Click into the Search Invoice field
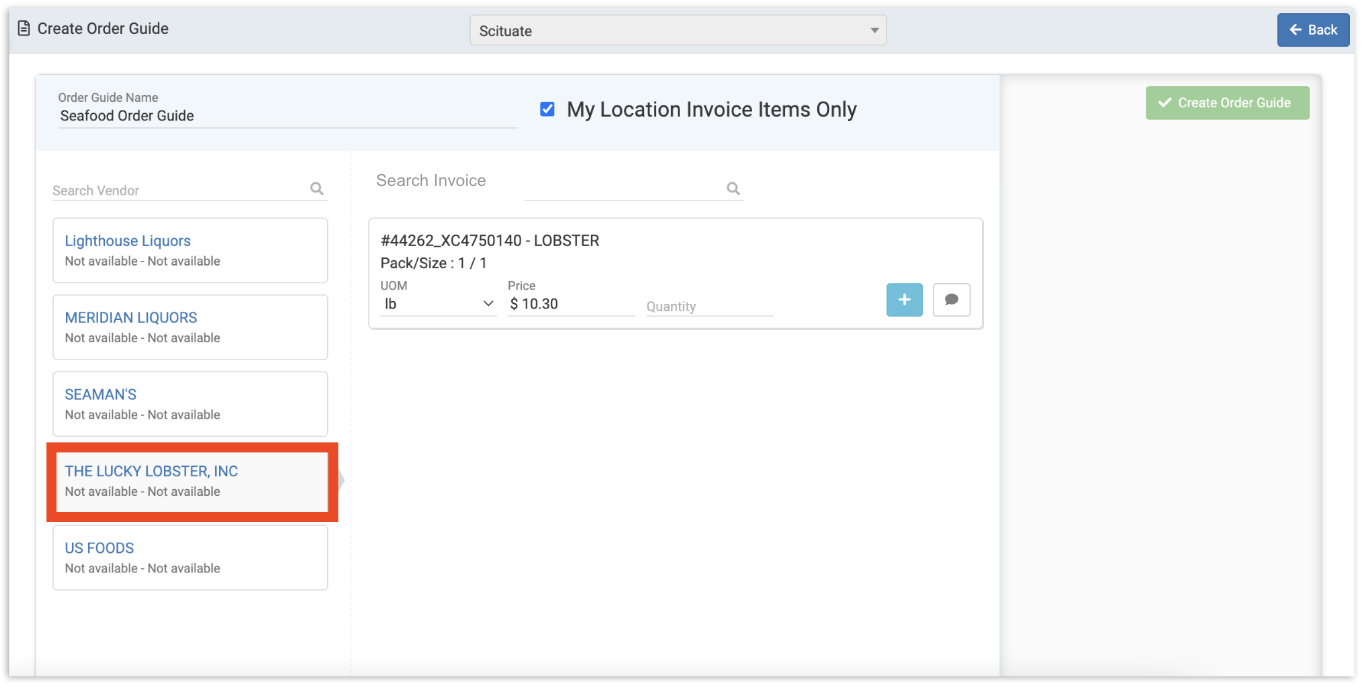1372x690 pixels. [x=622, y=189]
